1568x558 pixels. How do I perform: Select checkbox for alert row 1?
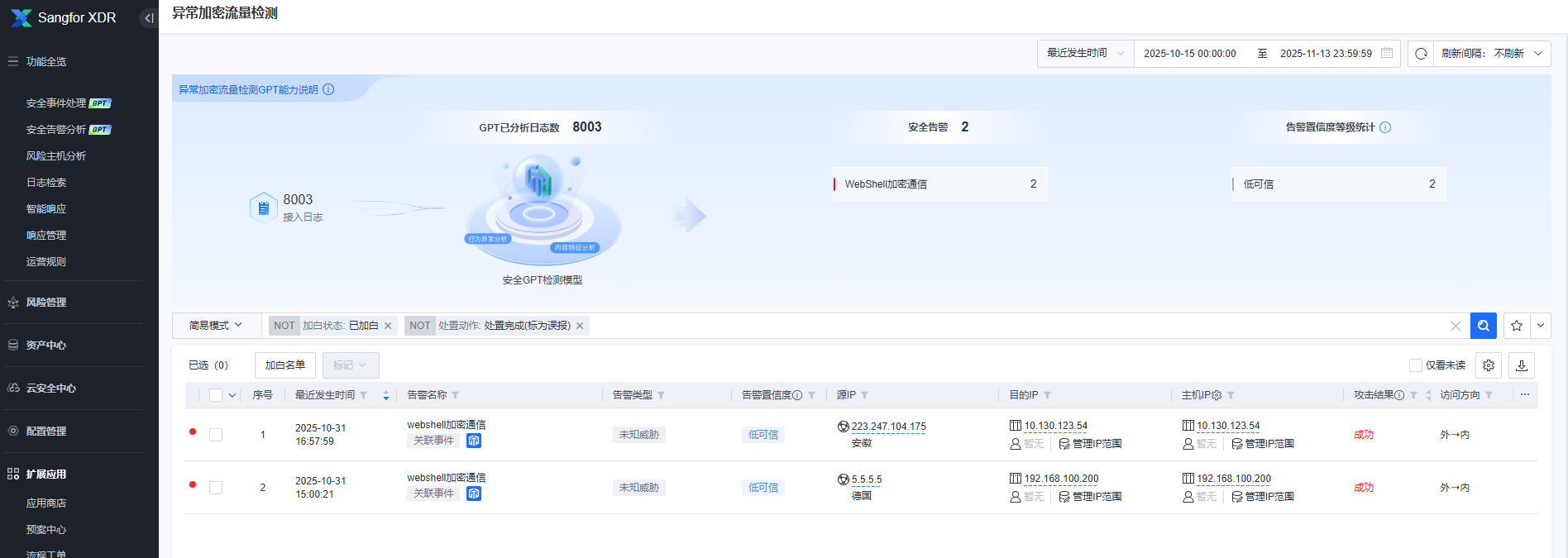tap(216, 435)
